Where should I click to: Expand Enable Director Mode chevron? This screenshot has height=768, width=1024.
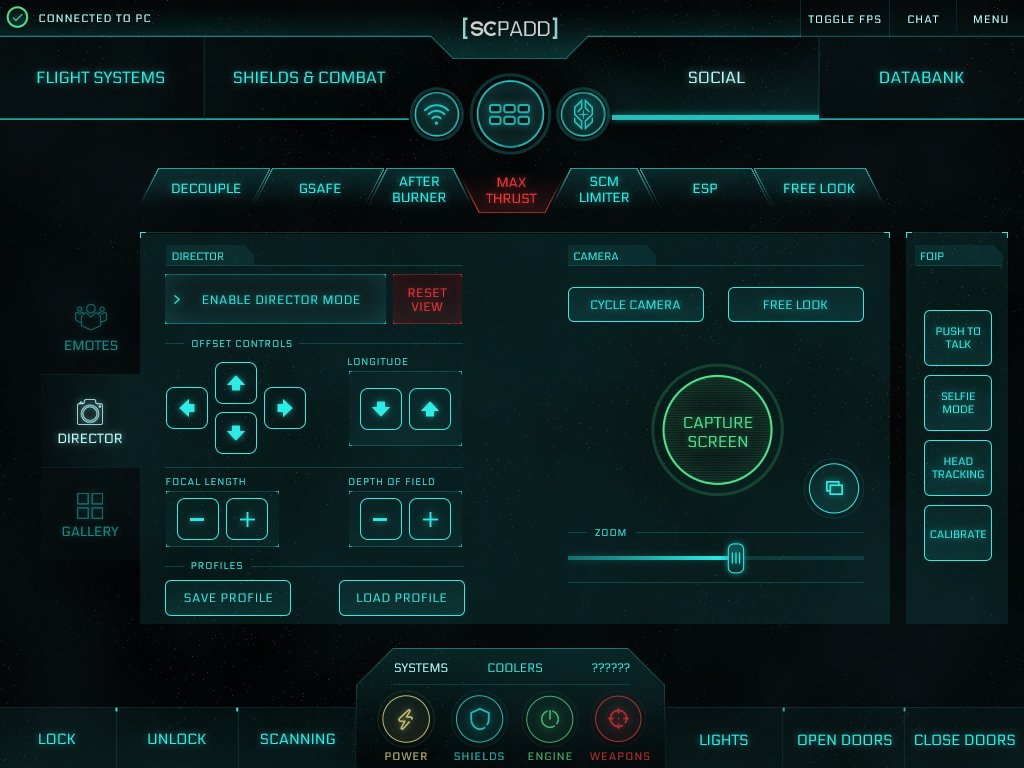click(x=177, y=299)
